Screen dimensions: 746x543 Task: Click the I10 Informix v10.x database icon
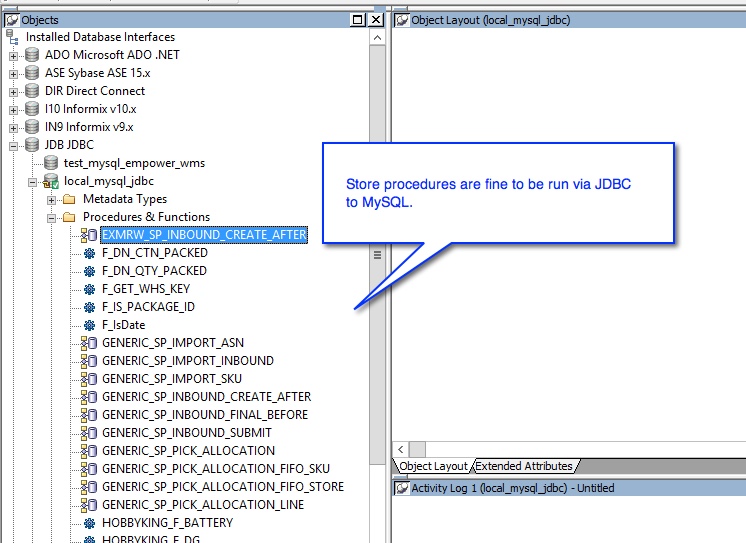32,109
